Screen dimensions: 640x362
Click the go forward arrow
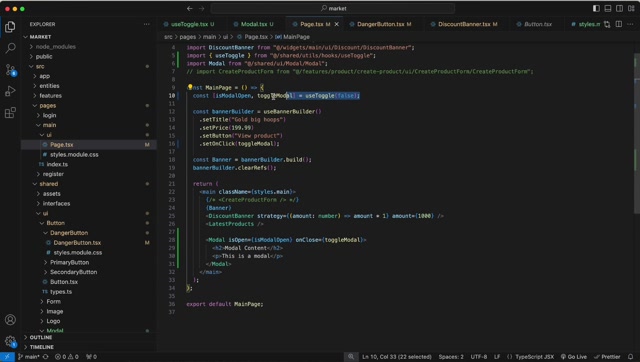click(202, 9)
